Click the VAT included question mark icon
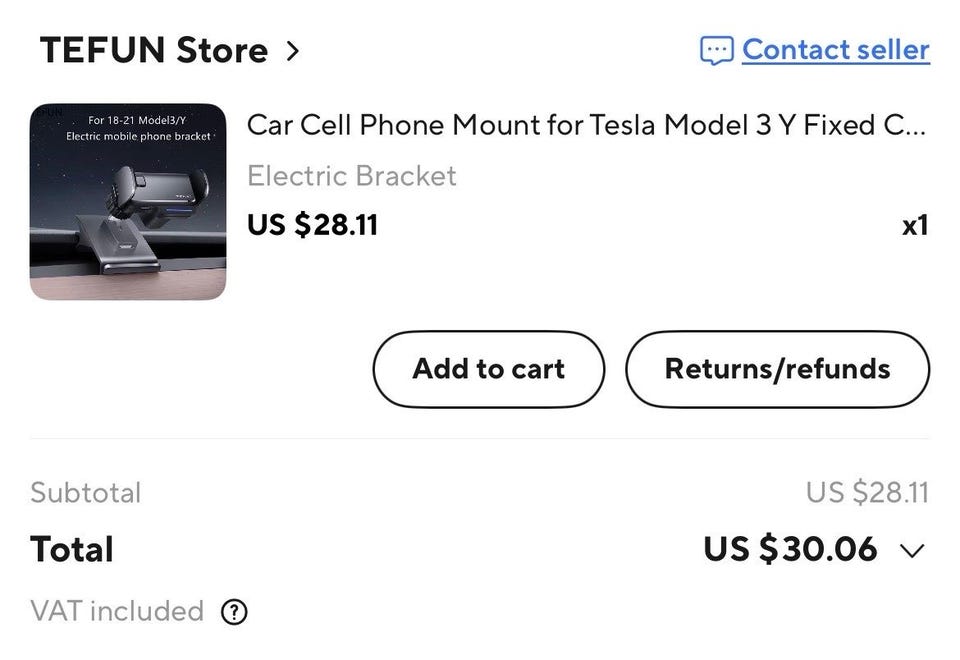960x660 pixels. [x=233, y=612]
